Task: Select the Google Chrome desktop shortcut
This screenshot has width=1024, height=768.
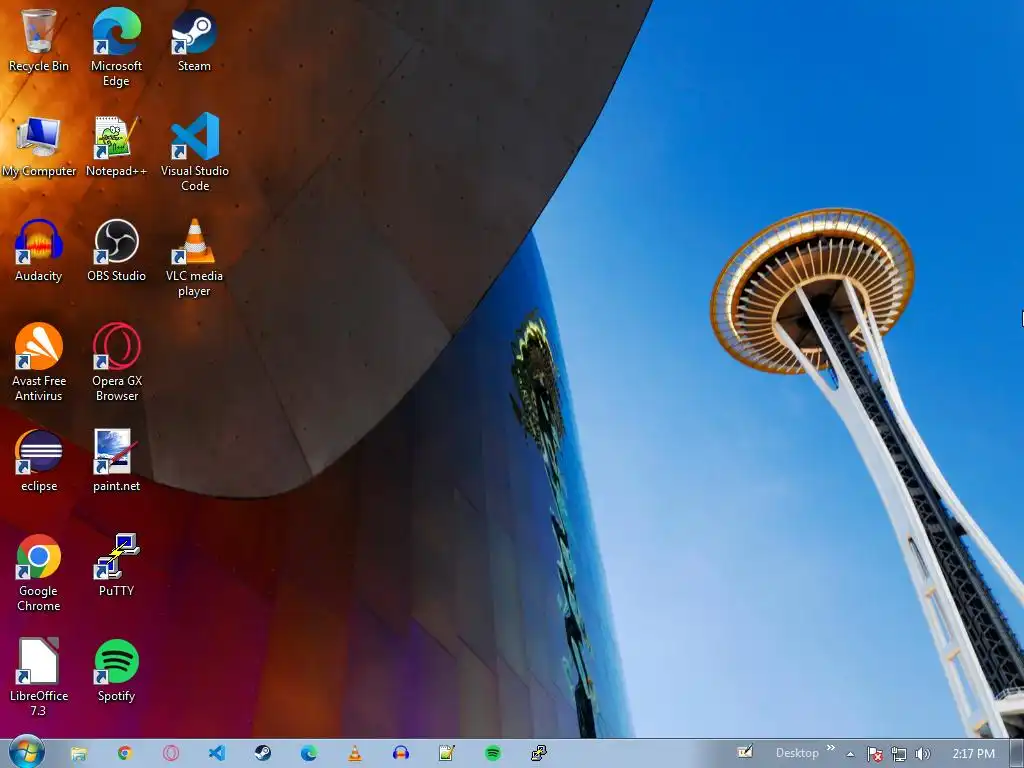Action: (39, 572)
